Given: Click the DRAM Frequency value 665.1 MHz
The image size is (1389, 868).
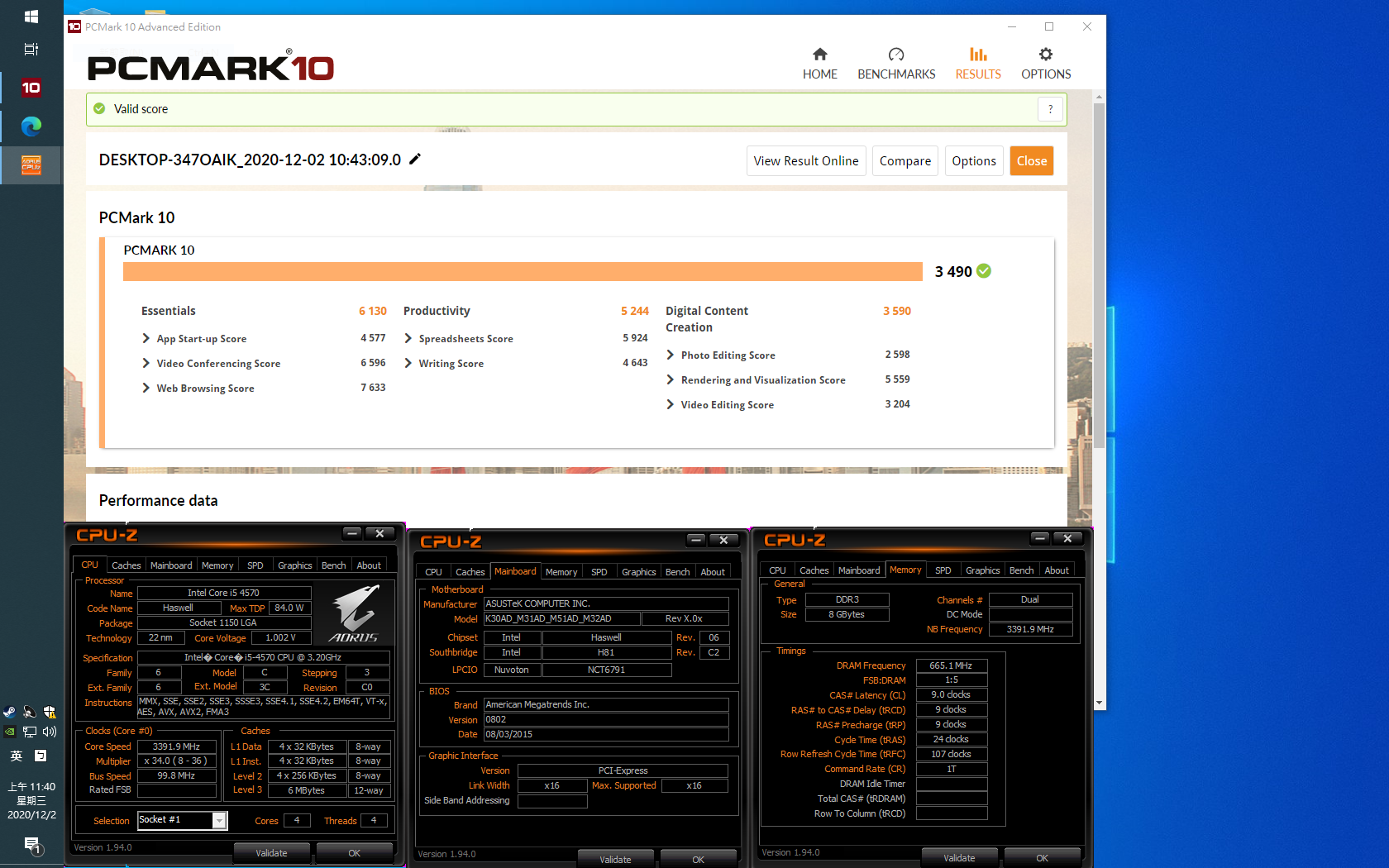Looking at the screenshot, I should [x=951, y=665].
